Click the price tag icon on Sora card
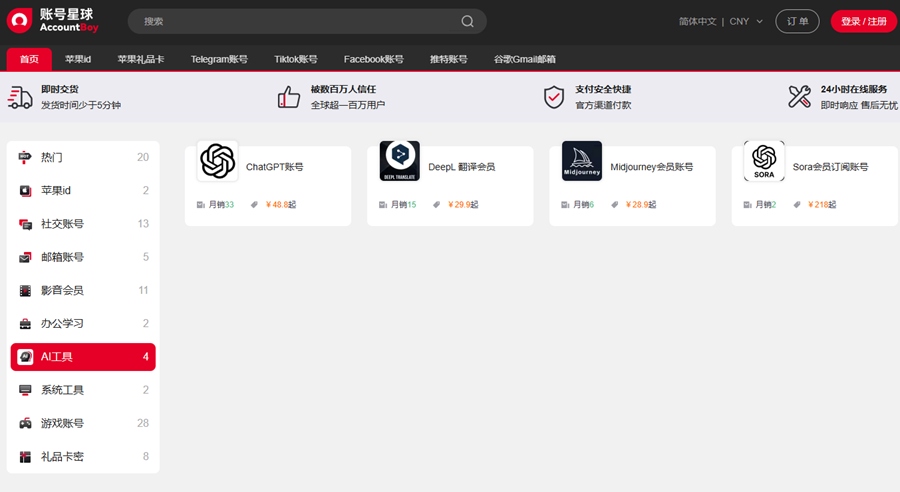The image size is (900, 492). (x=797, y=204)
